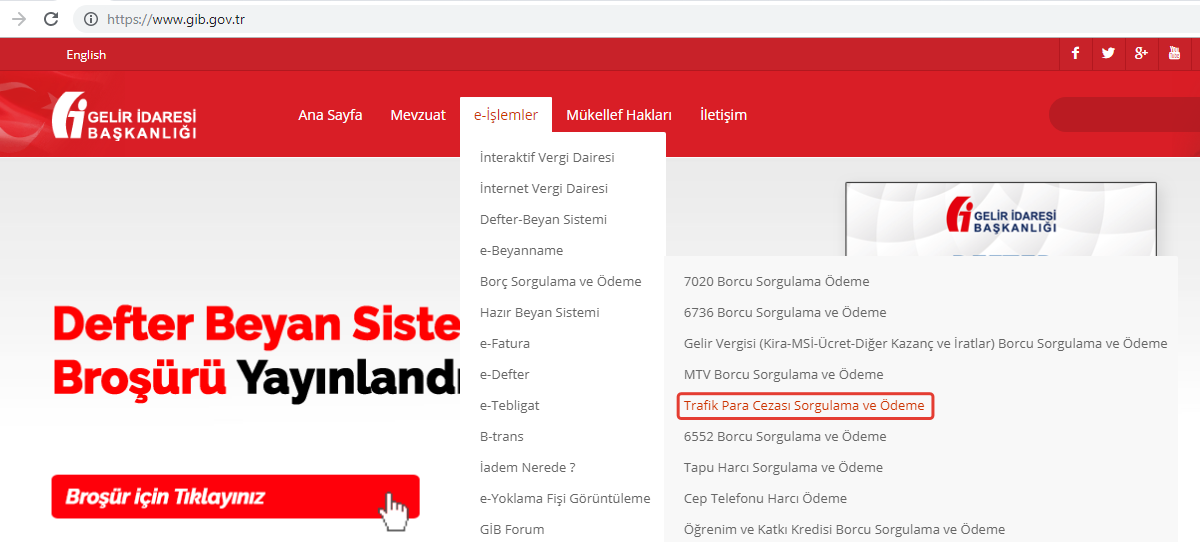Reload the page with browser refresh icon
This screenshot has height=542, width=1200.
(x=51, y=19)
